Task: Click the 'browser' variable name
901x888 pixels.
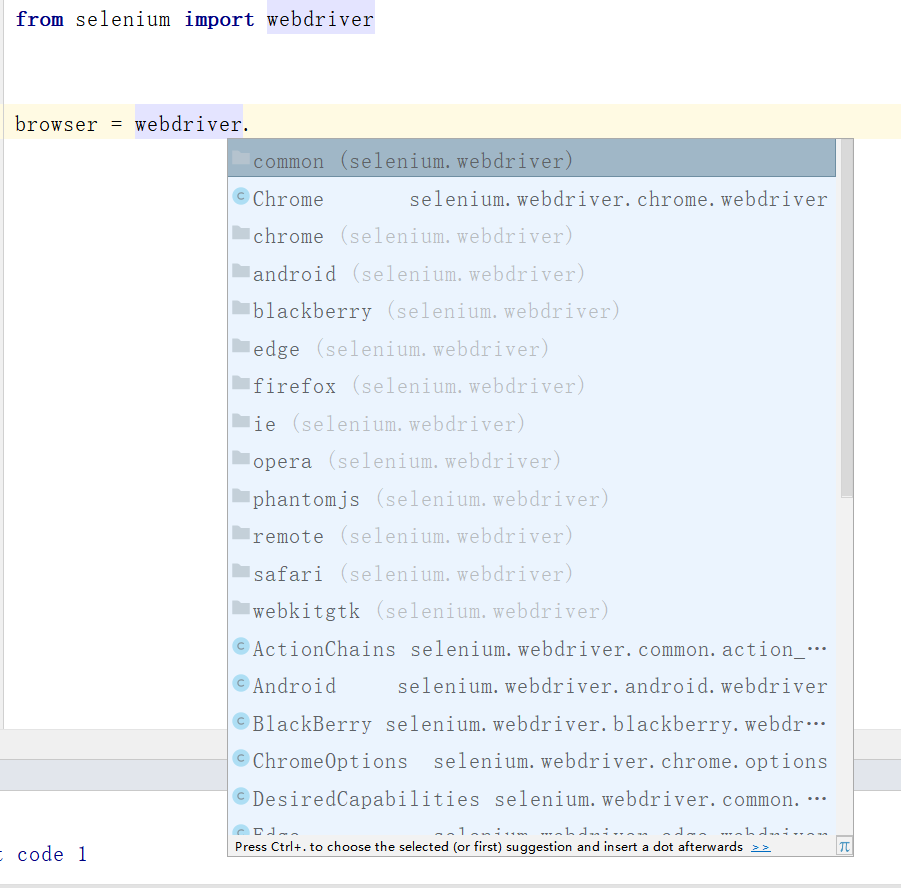Action: (x=56, y=124)
